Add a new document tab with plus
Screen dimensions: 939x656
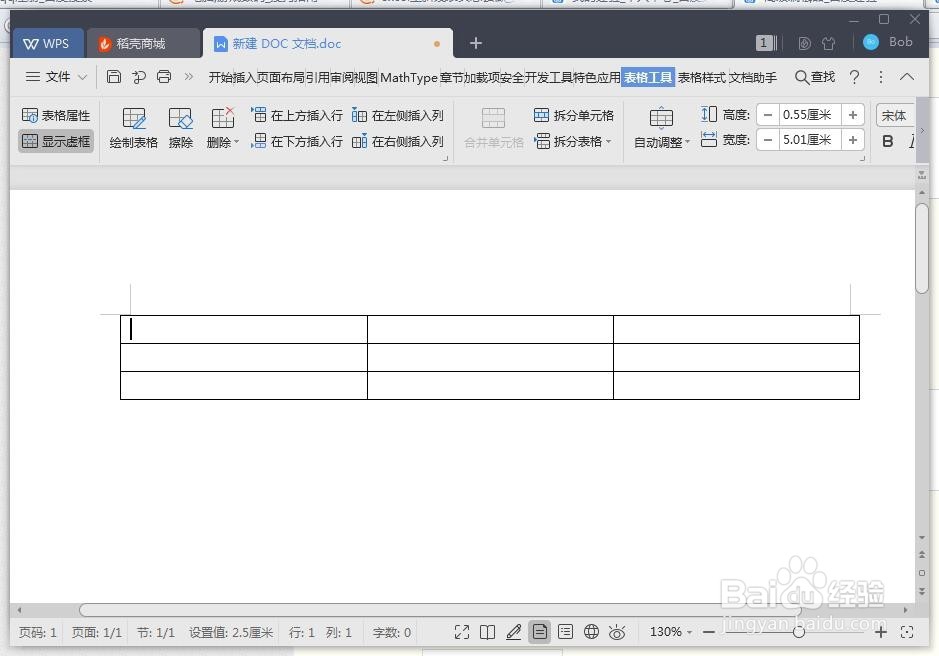(x=476, y=43)
